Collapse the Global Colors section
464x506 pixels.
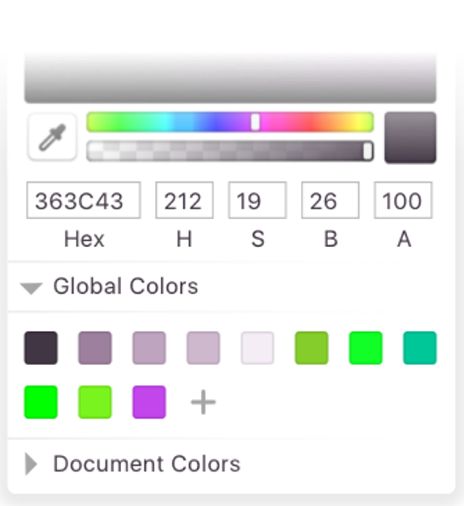tap(31, 288)
